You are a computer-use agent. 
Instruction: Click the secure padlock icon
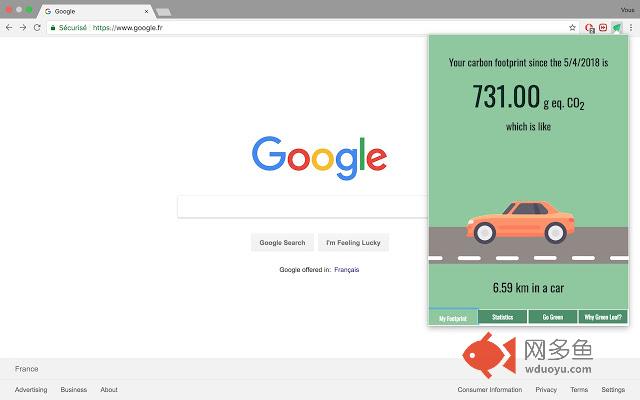tap(51, 28)
